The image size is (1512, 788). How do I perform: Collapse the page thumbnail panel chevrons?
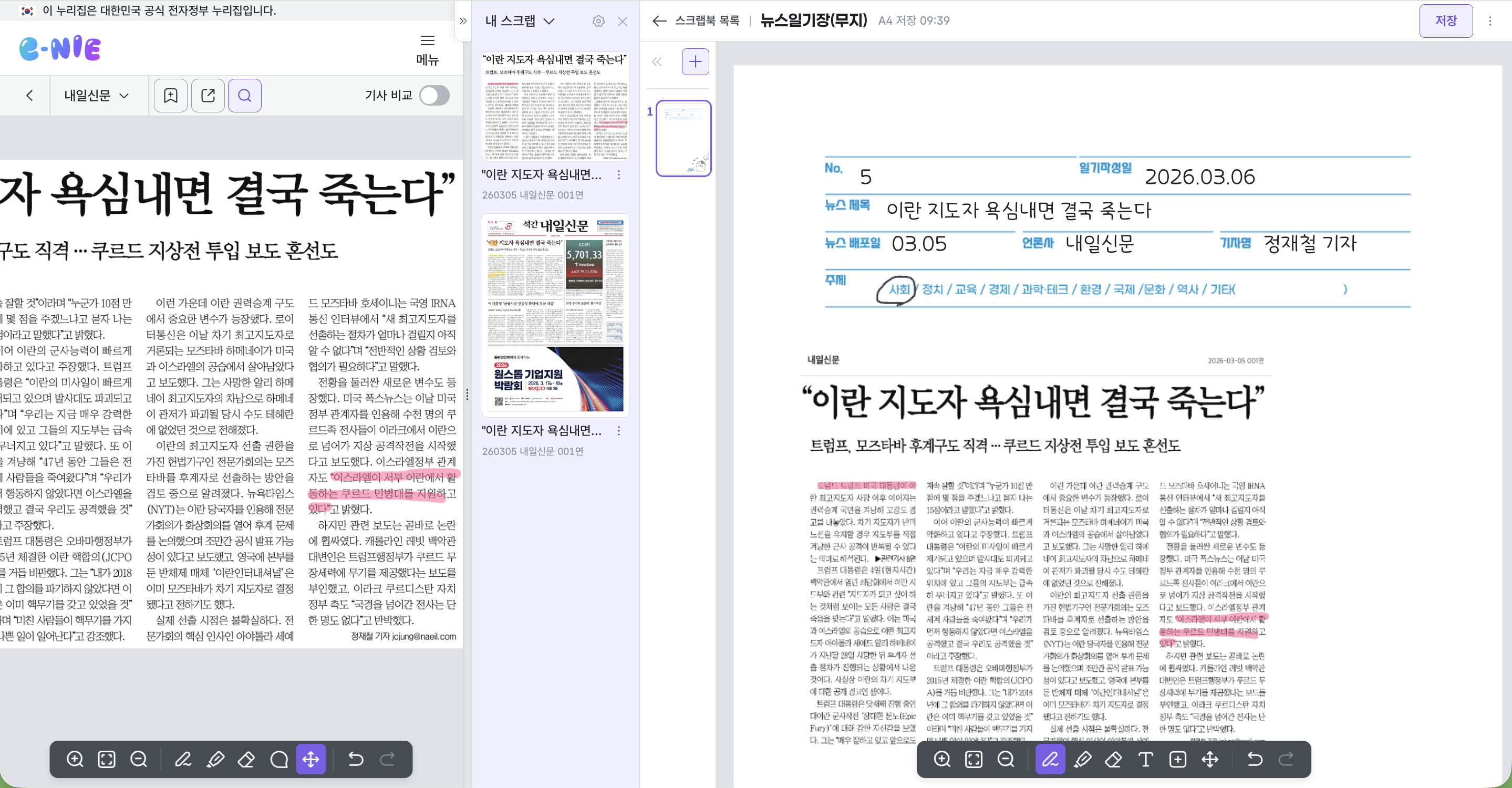point(657,61)
